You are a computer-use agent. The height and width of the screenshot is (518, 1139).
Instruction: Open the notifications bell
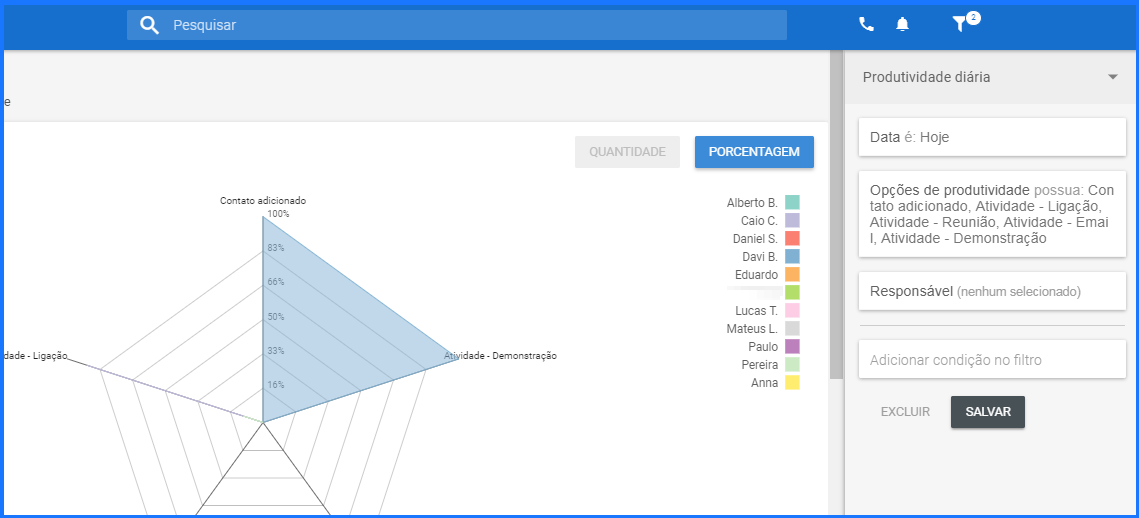click(x=902, y=25)
